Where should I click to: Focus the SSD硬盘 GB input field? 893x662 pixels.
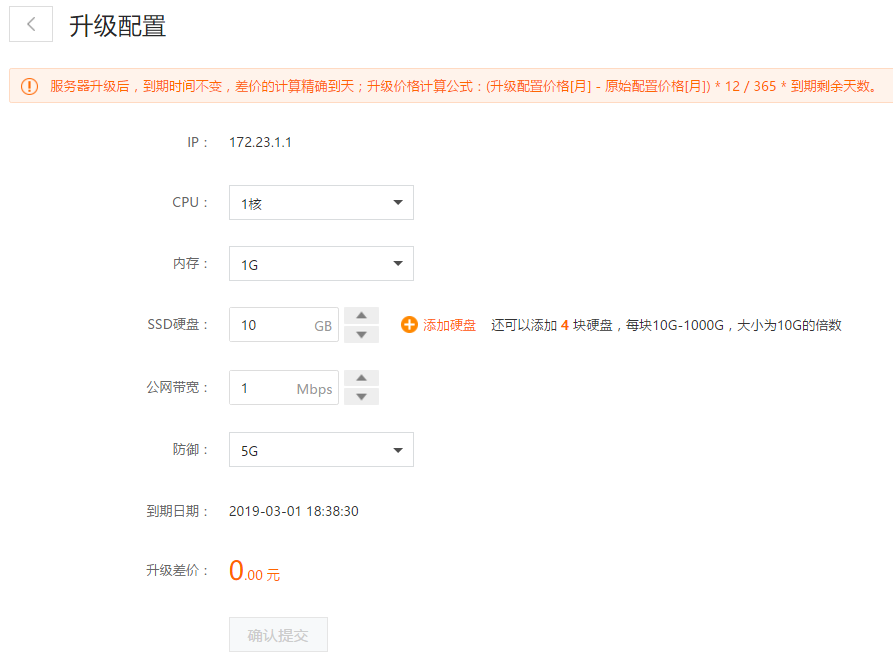(x=272, y=325)
